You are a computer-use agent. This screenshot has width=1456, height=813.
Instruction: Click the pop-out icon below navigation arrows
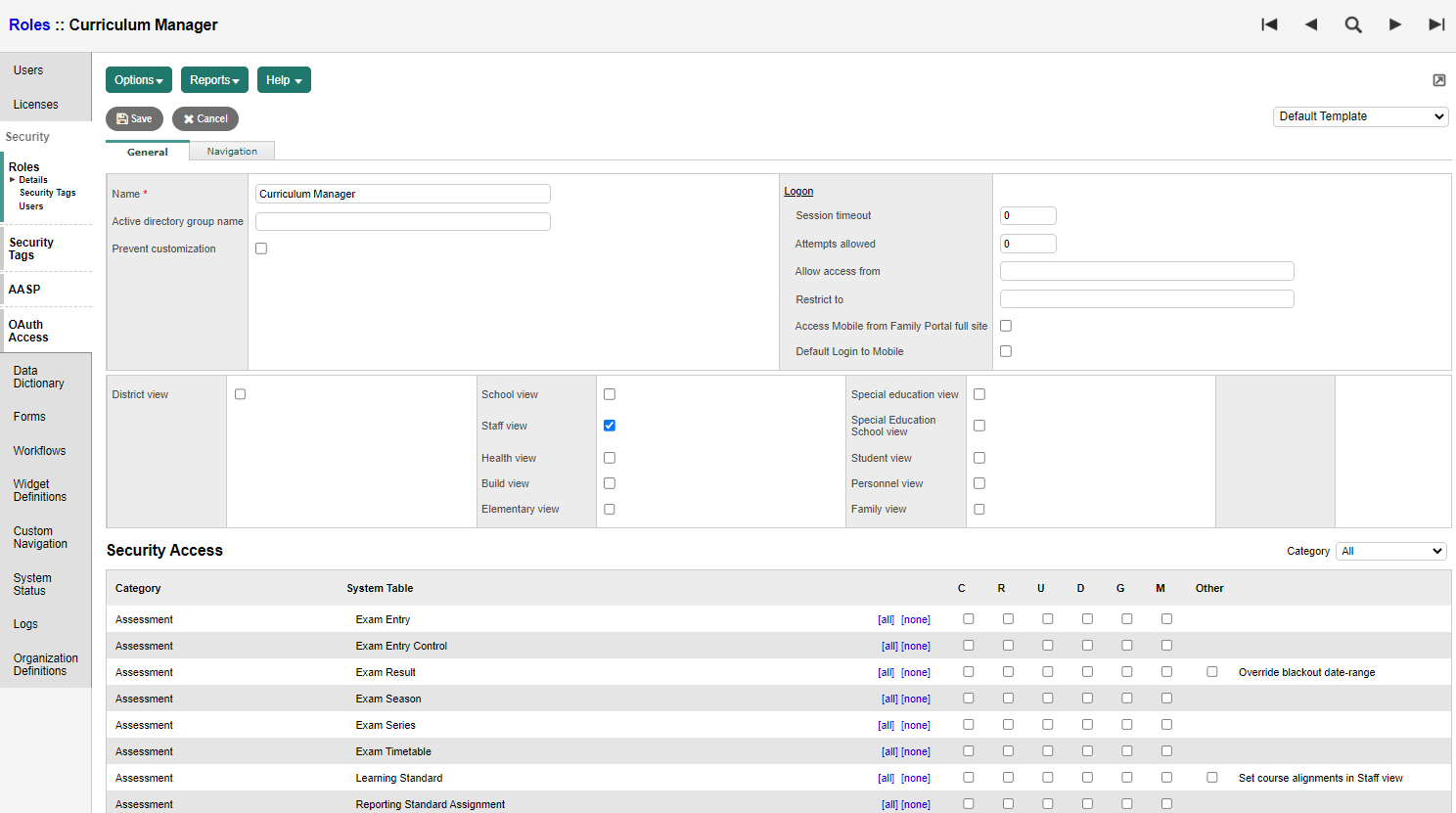point(1439,80)
